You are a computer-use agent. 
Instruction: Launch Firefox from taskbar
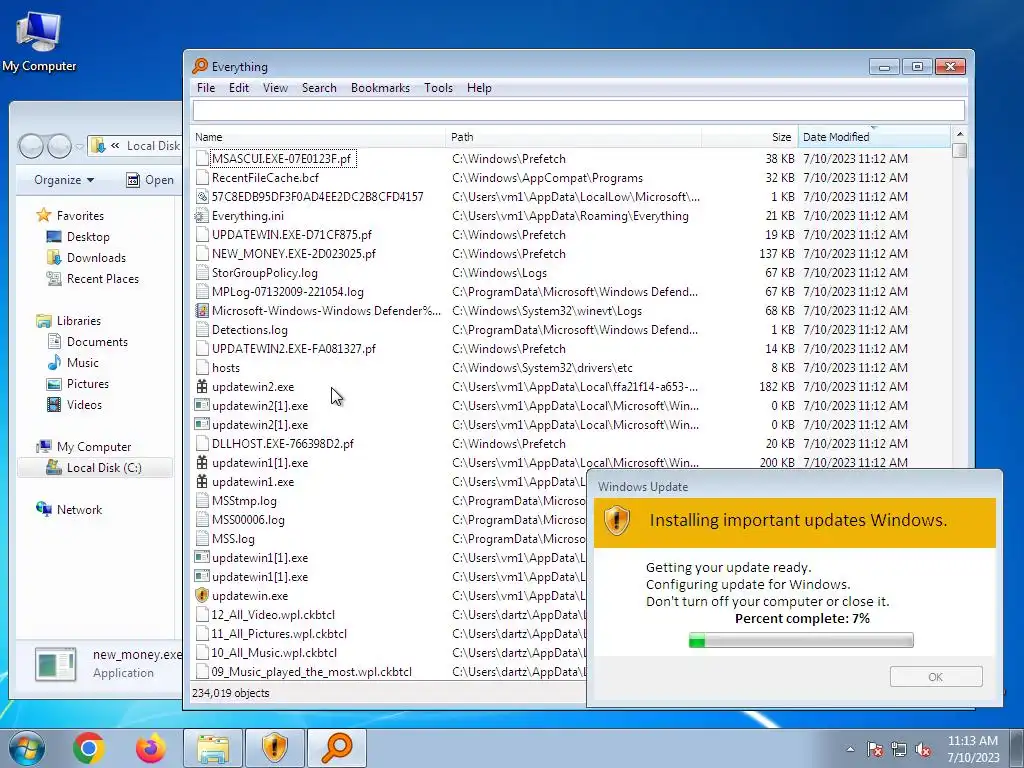pos(151,748)
